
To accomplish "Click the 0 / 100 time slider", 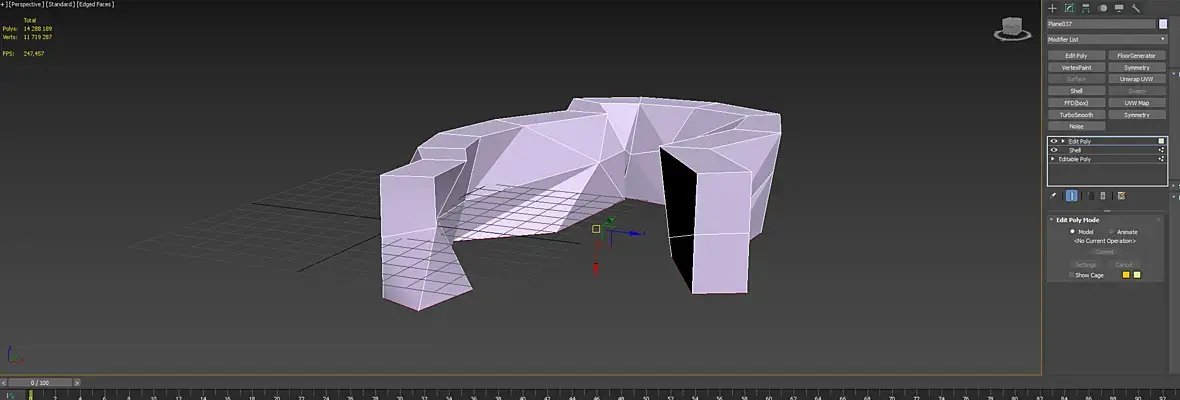I will click(x=41, y=383).
